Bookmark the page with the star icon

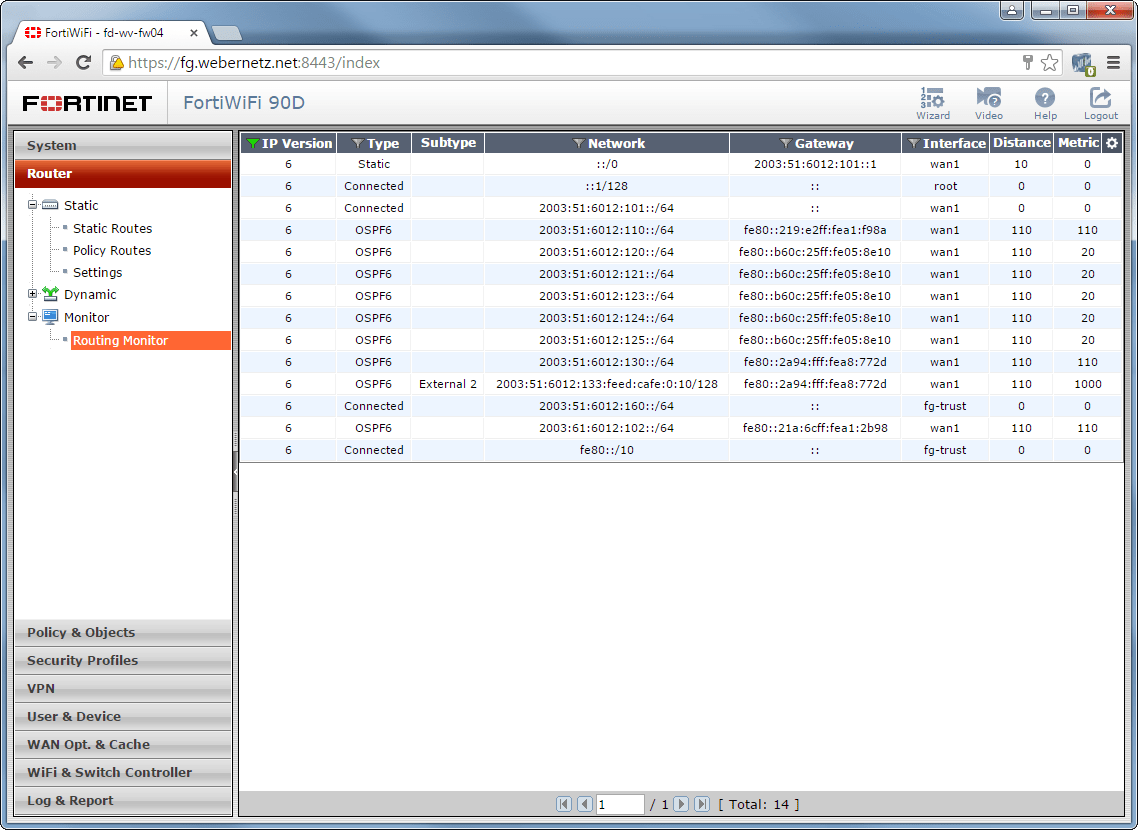[x=1049, y=62]
